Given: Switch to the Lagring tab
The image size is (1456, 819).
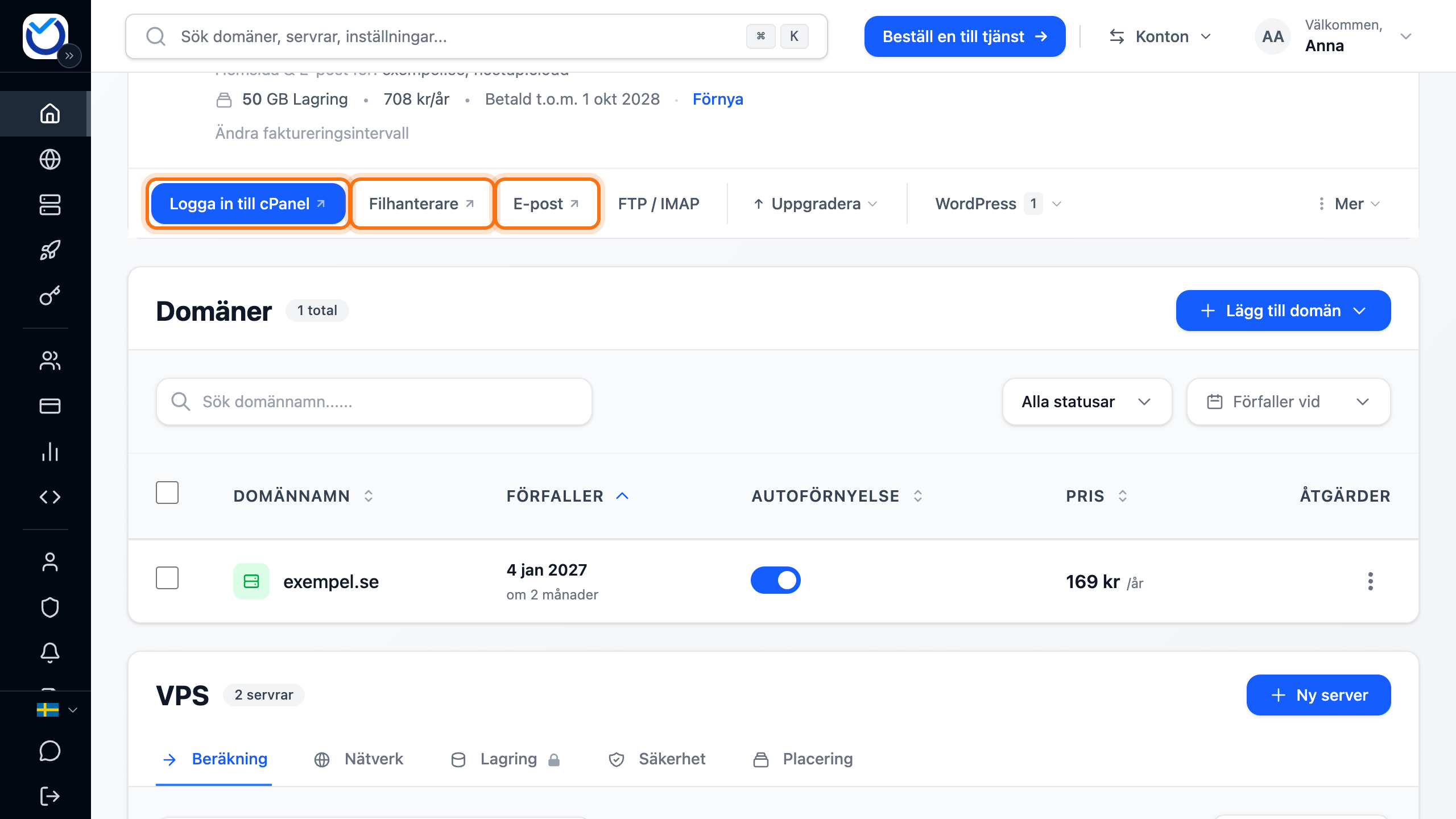Looking at the screenshot, I should (x=506, y=759).
